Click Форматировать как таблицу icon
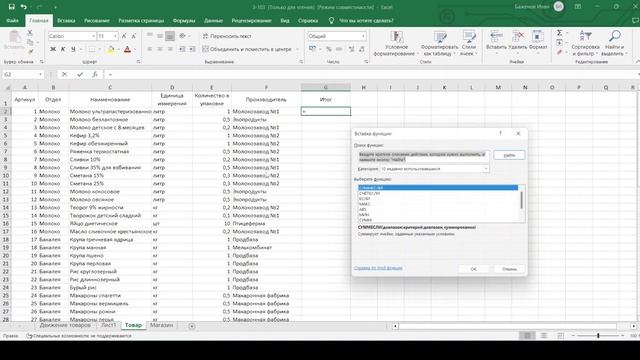The width and height of the screenshot is (640, 360). 440,37
